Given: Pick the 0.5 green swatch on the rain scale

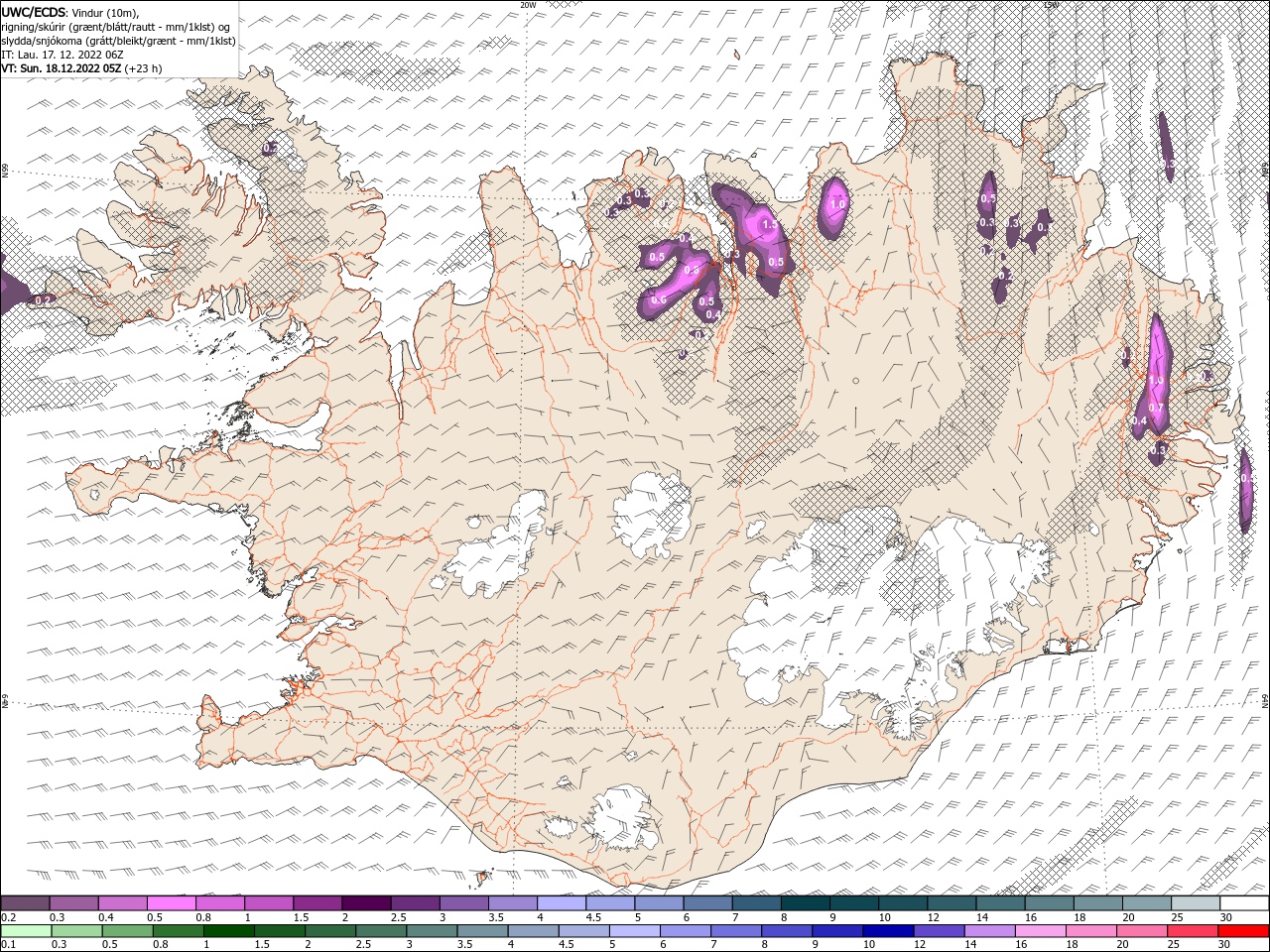Looking at the screenshot, I should [x=127, y=931].
